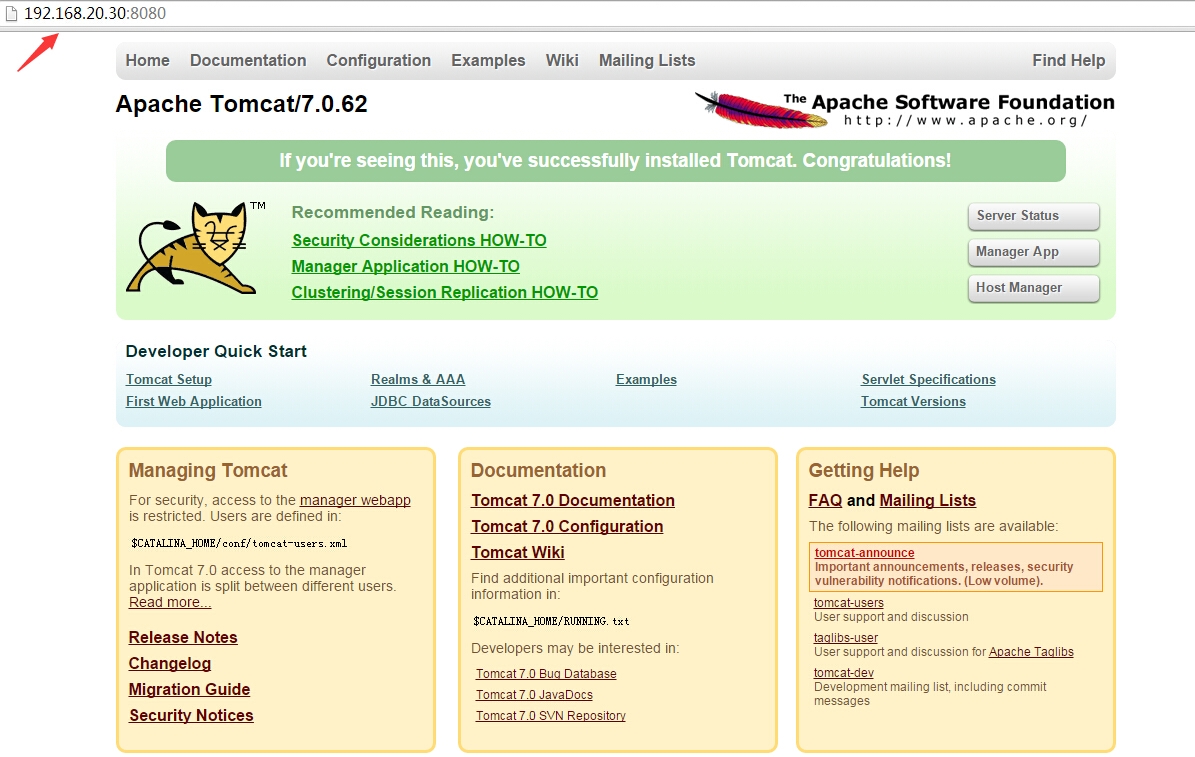Click the Apache Tomcat/7.0.62 heading
Viewport: 1195px width, 757px height.
[242, 104]
